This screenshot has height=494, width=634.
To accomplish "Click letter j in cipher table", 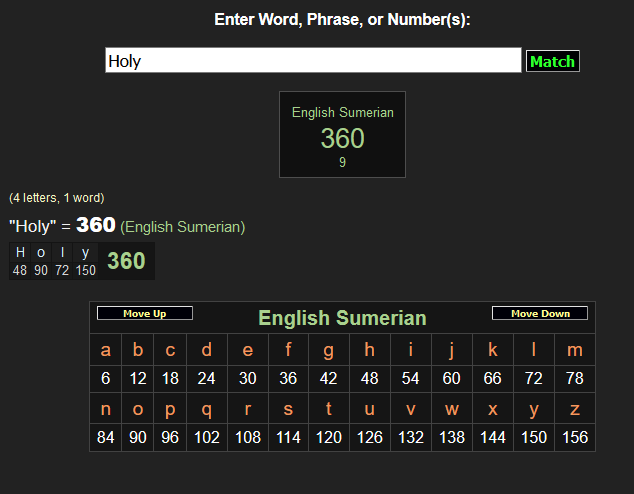I will click(x=452, y=350).
